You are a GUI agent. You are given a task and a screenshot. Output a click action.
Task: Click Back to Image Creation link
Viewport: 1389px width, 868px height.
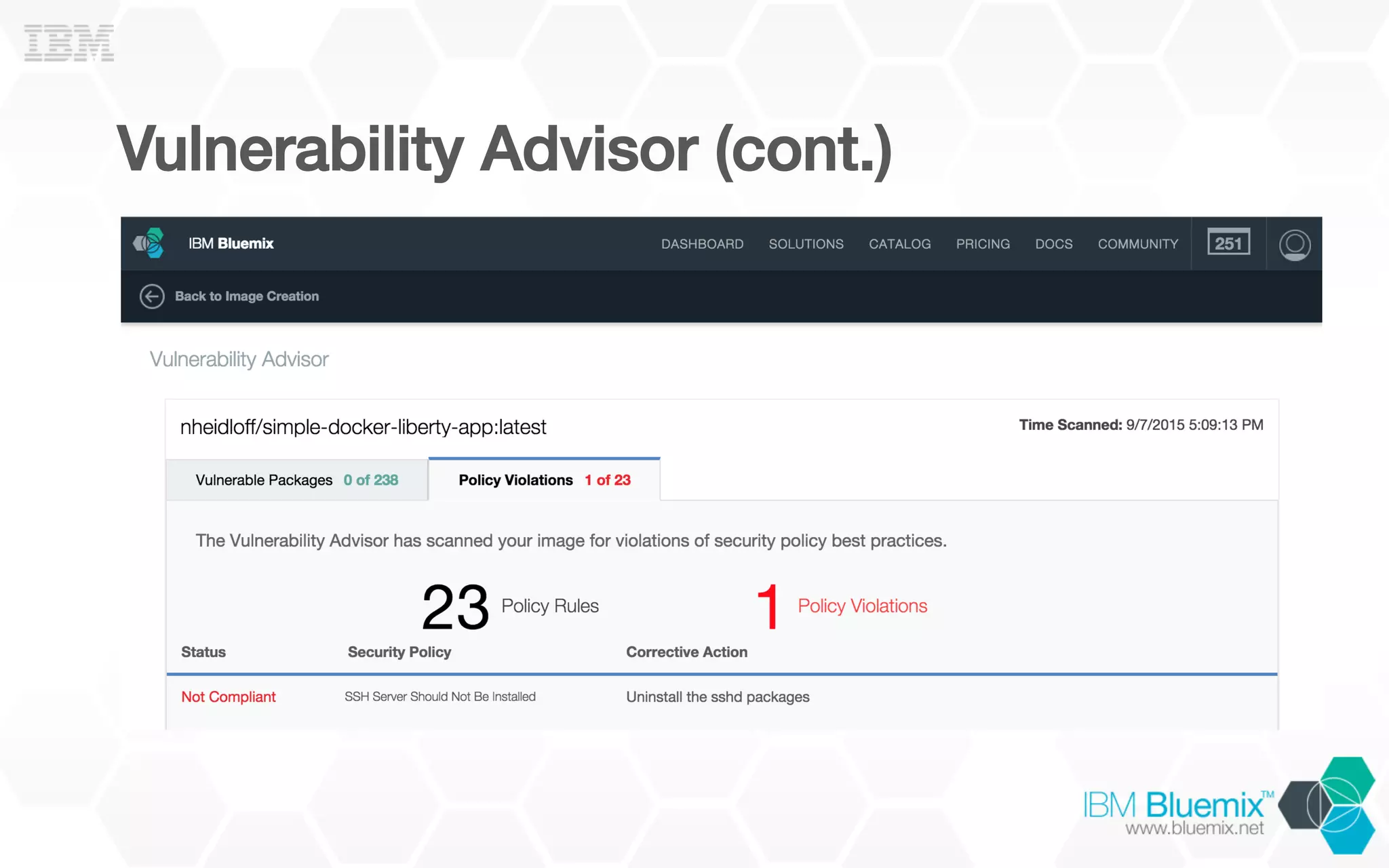point(247,296)
